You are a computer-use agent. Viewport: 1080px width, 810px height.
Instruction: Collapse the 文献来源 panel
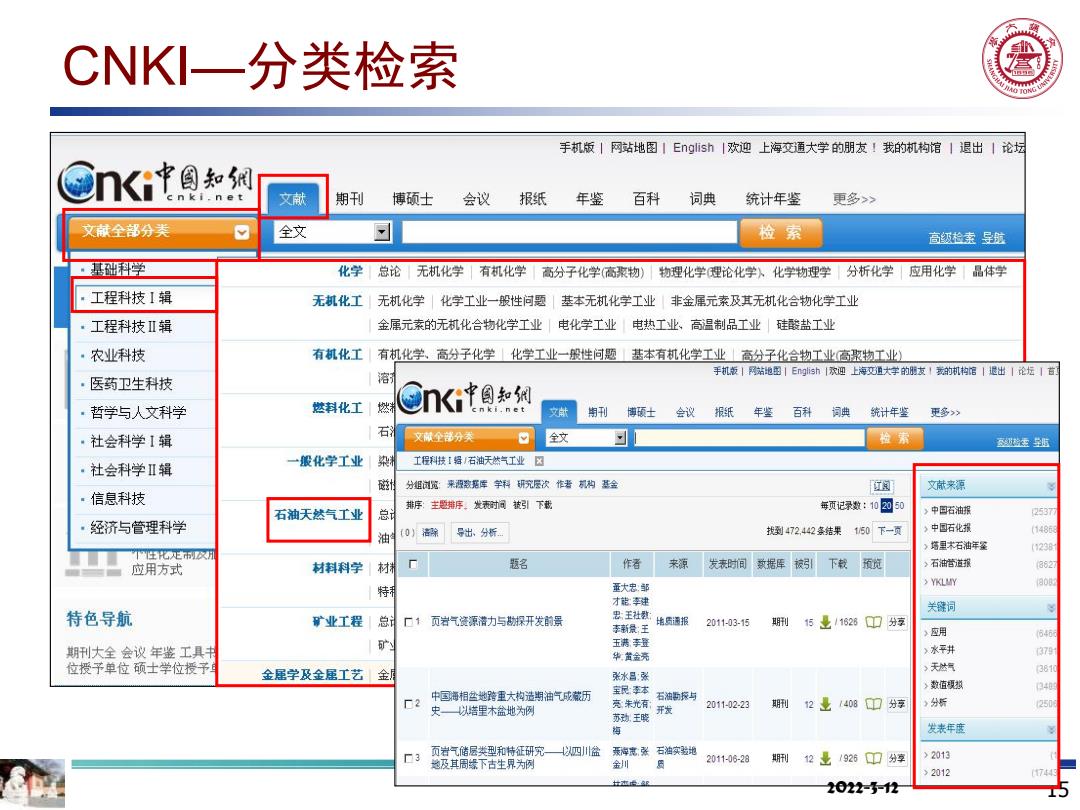point(1051,486)
